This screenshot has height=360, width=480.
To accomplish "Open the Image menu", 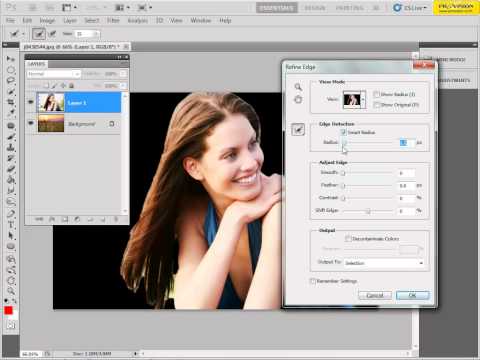I will (47, 20).
